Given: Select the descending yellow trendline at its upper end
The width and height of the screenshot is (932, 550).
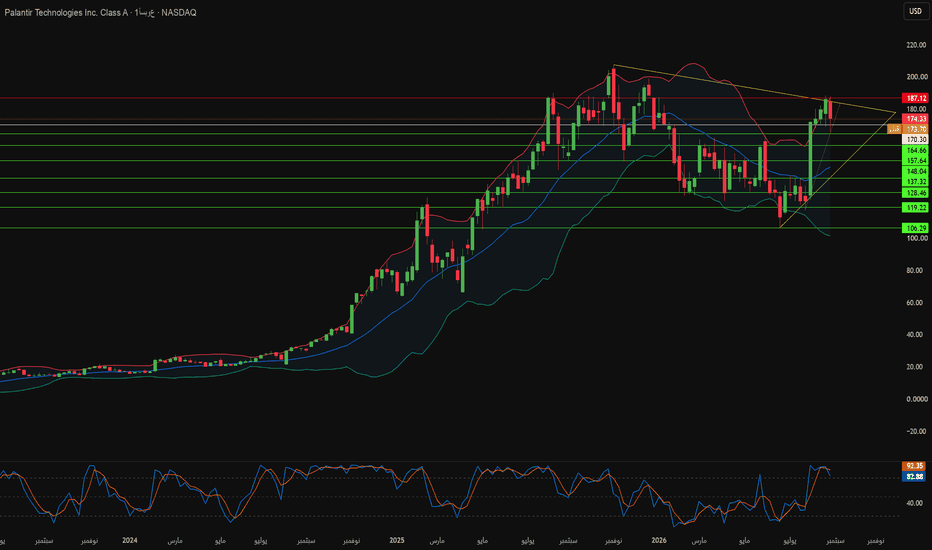Looking at the screenshot, I should coord(615,65).
